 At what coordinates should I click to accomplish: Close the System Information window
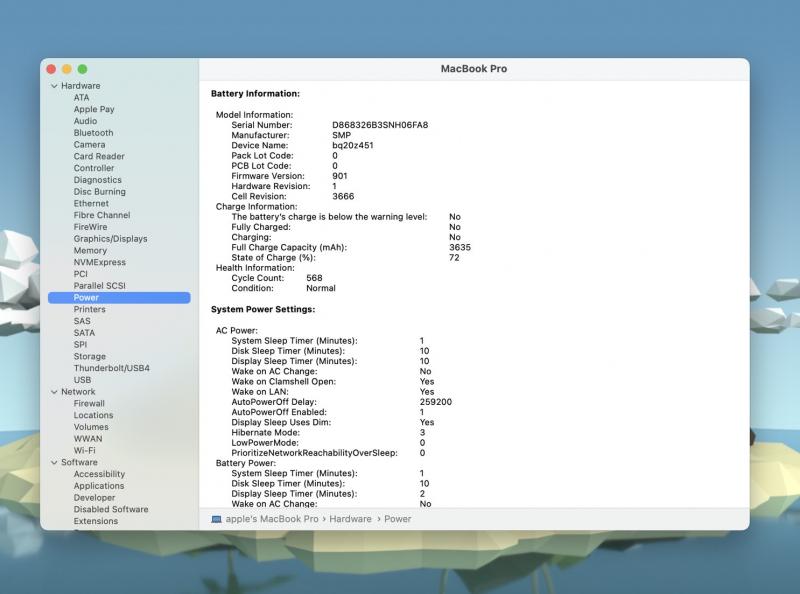pyautogui.click(x=51, y=69)
